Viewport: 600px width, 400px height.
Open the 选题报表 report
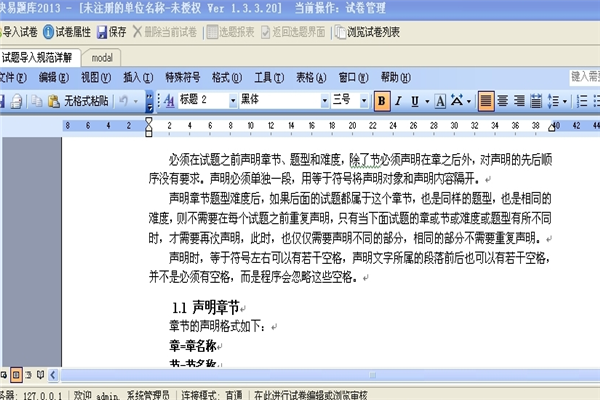coord(231,32)
